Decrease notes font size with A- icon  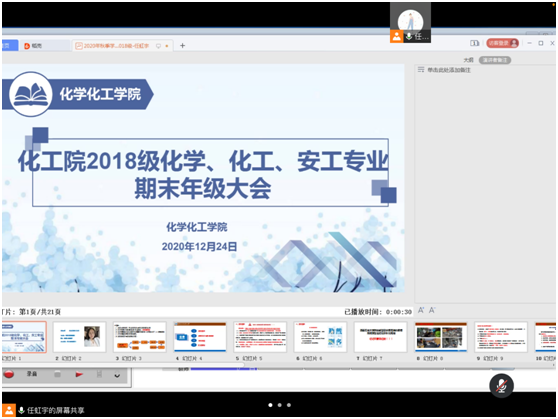[x=432, y=310]
